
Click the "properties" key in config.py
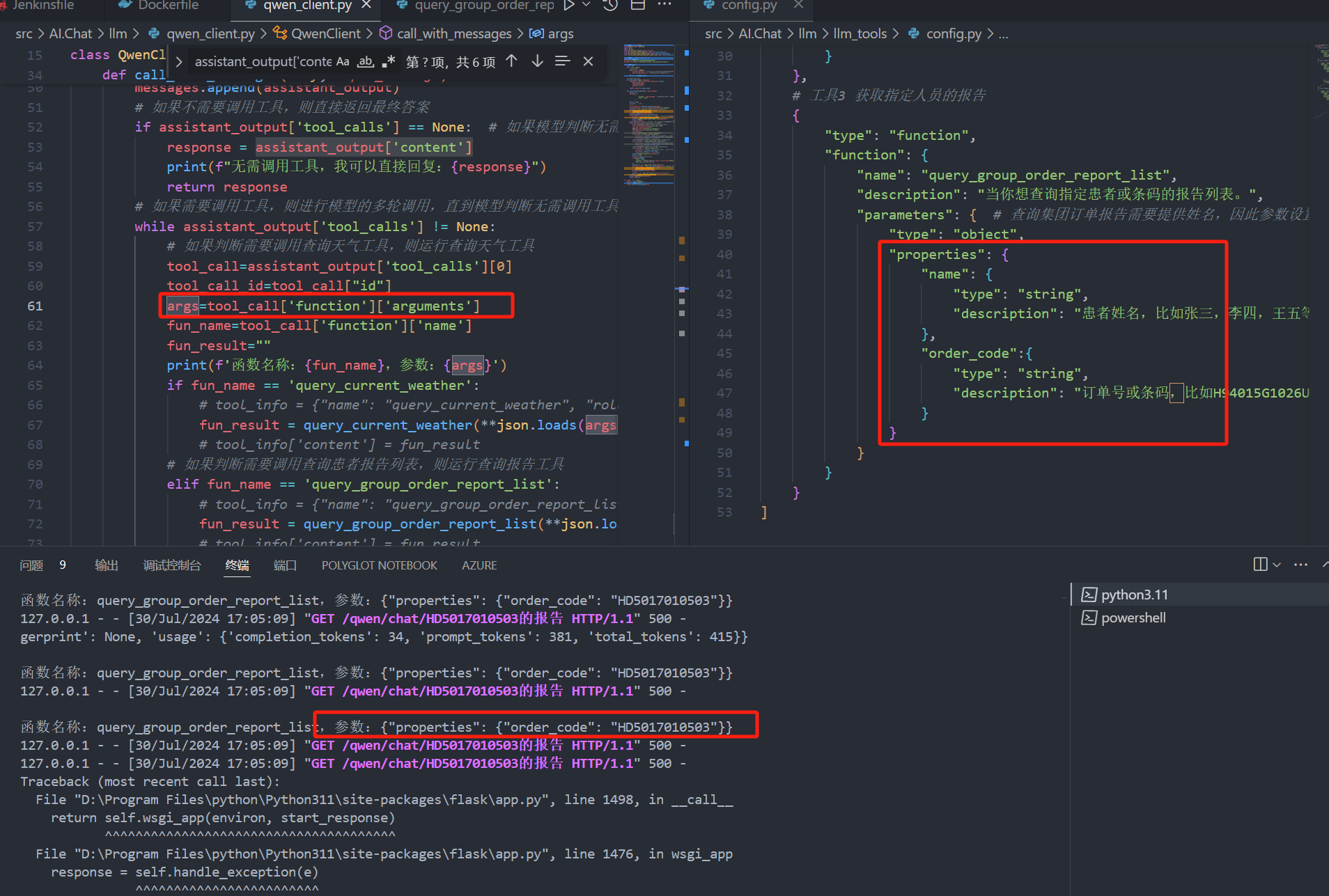[x=936, y=254]
